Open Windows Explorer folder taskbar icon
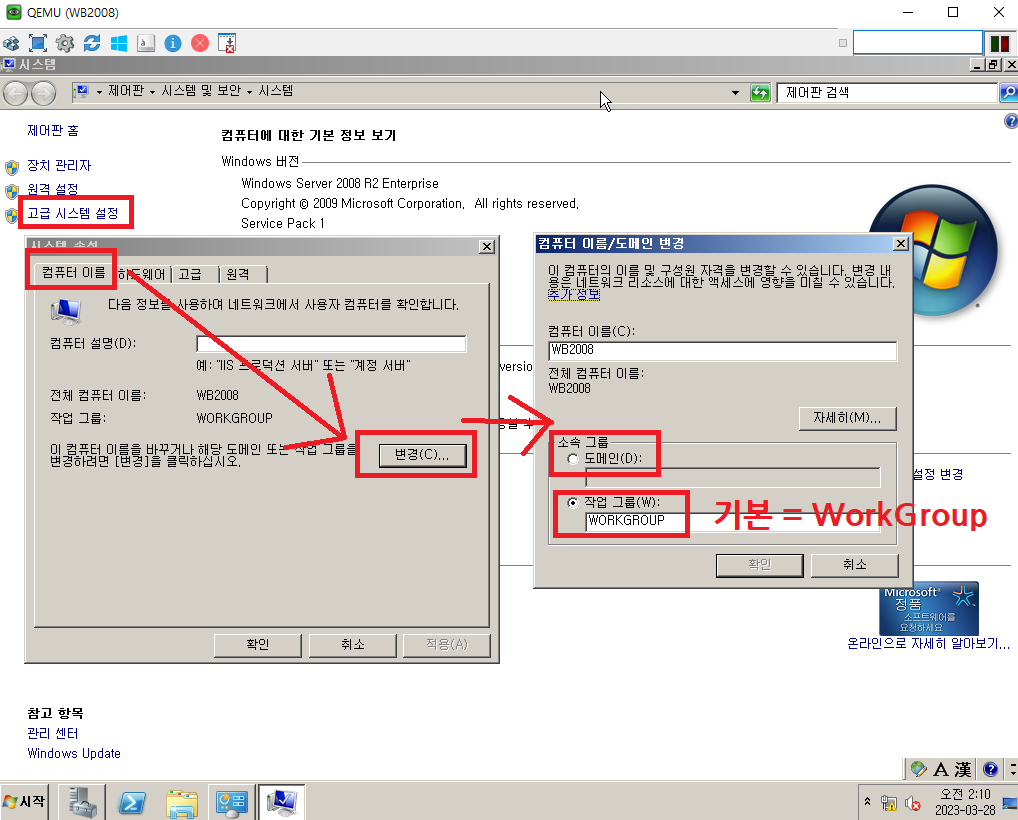The image size is (1018, 820). tap(182, 802)
